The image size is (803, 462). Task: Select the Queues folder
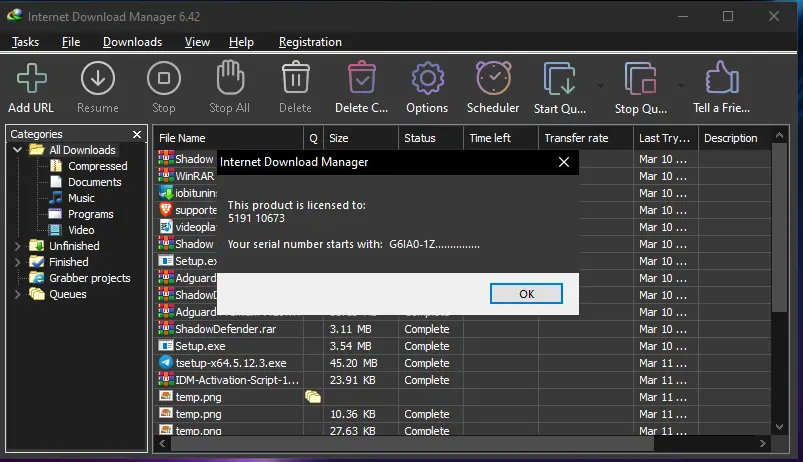[68, 294]
